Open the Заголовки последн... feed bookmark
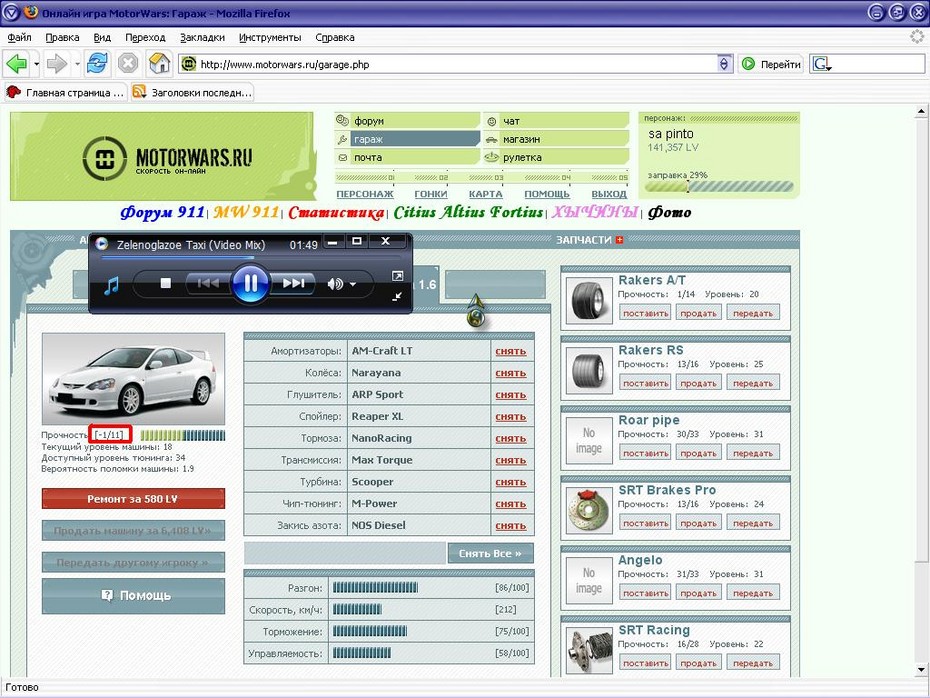Screen dimensions: 930x698 [x=193, y=93]
